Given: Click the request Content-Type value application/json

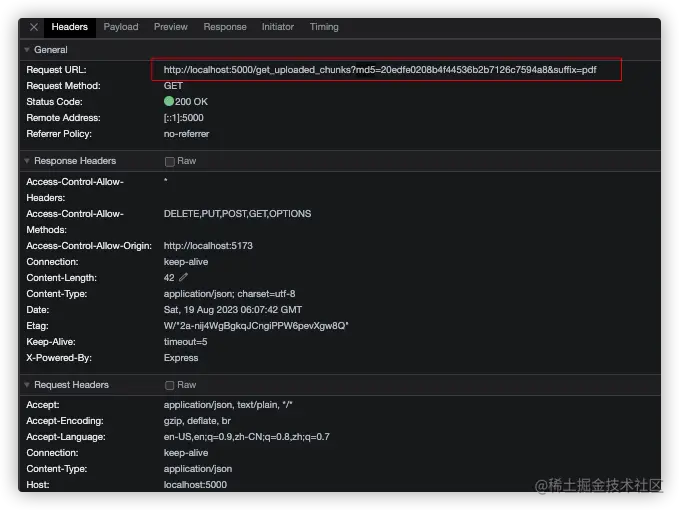Looking at the screenshot, I should coord(198,469).
